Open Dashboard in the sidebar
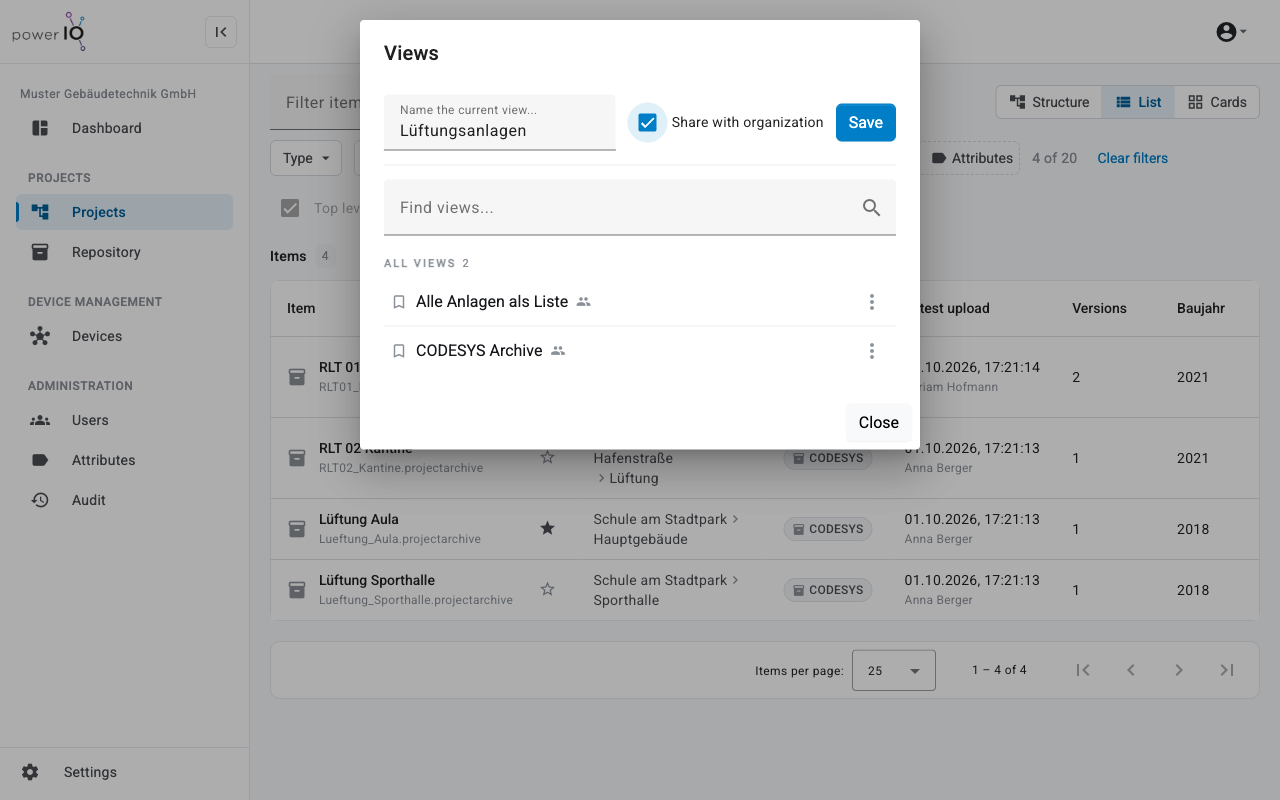 (x=124, y=128)
